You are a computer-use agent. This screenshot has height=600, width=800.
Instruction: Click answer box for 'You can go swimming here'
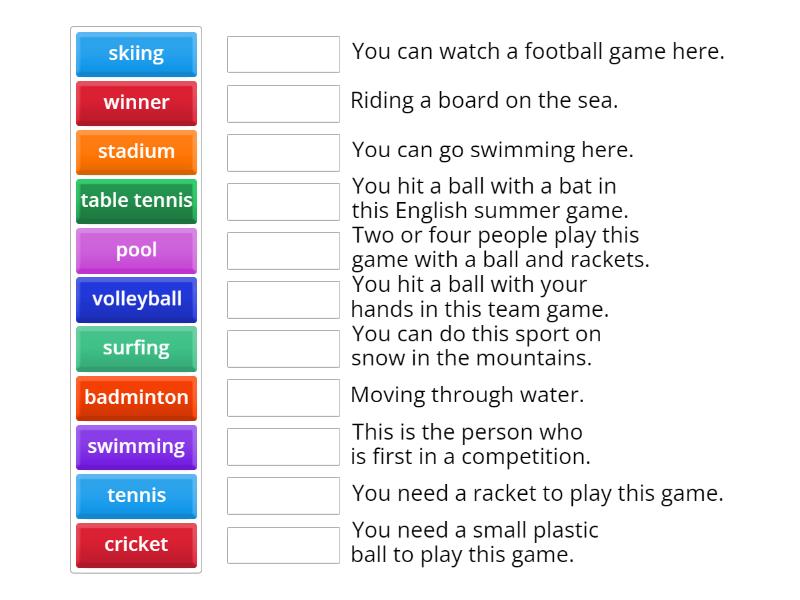point(283,153)
